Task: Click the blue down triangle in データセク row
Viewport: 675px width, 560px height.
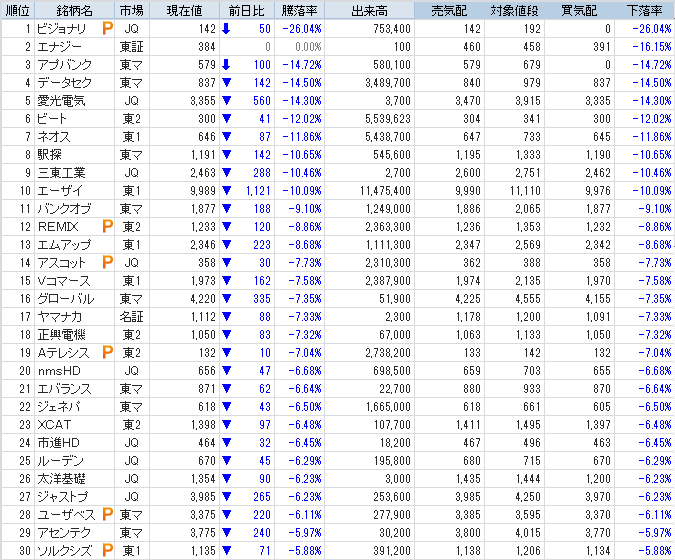Action: 226,82
